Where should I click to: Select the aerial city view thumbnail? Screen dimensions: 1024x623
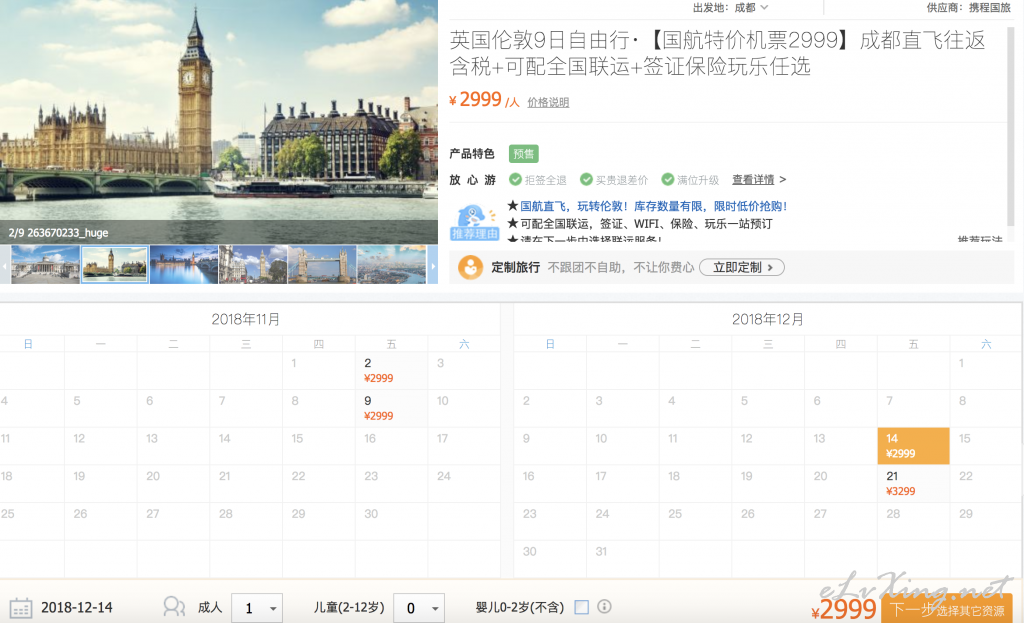tap(391, 264)
